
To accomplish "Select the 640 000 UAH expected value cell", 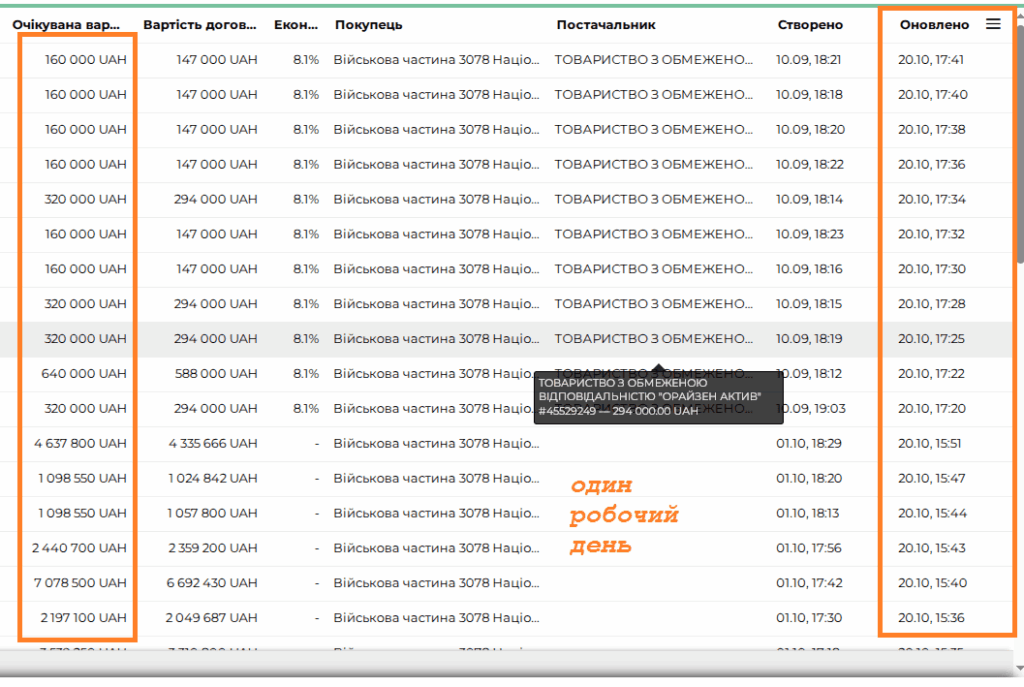I will (84, 373).
